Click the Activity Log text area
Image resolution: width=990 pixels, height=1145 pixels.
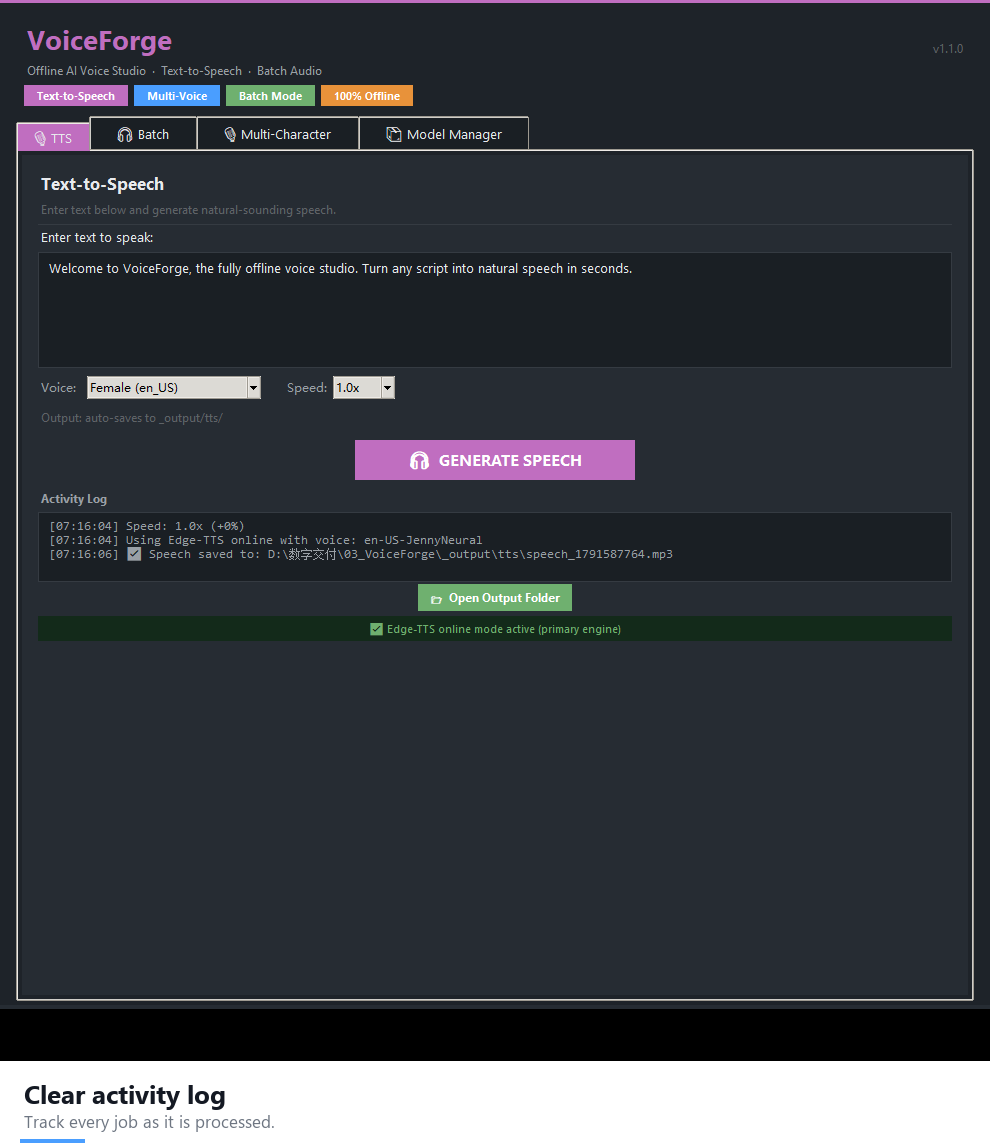pos(494,547)
